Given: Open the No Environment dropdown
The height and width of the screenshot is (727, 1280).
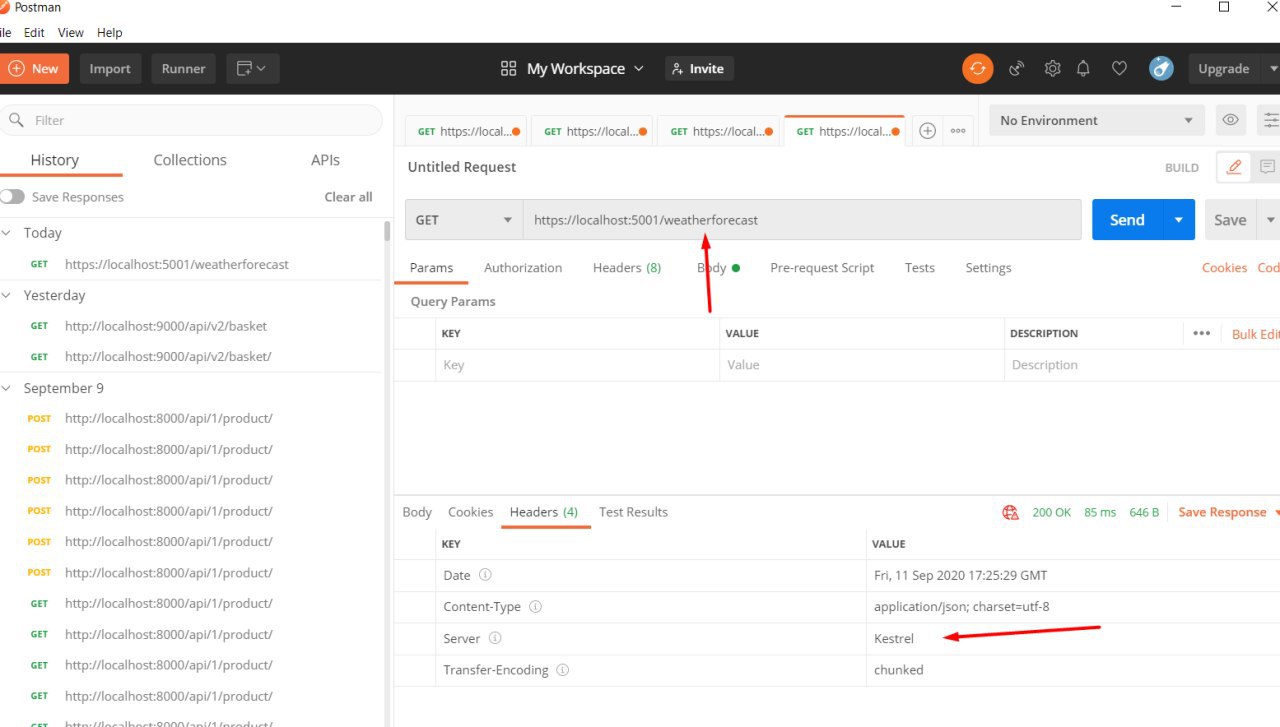Looking at the screenshot, I should coord(1096,120).
